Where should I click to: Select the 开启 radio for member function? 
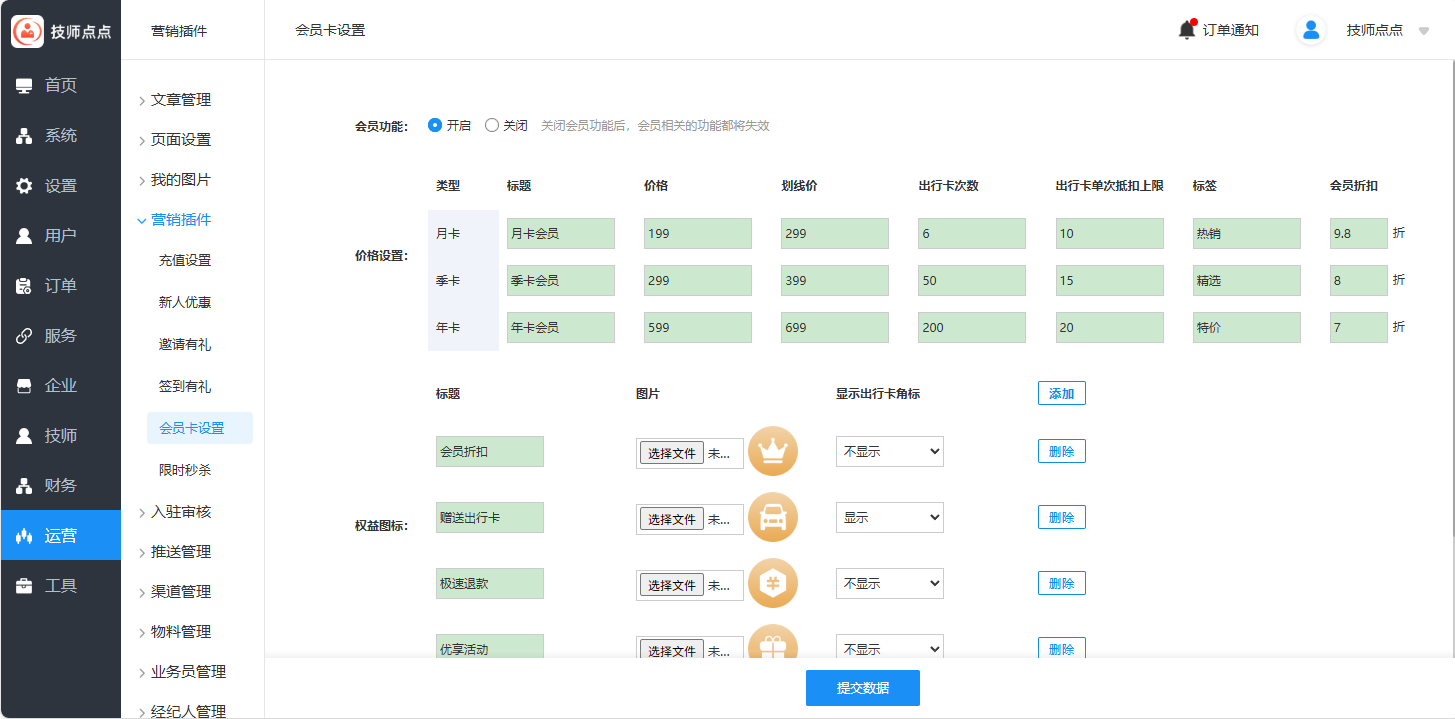click(435, 126)
